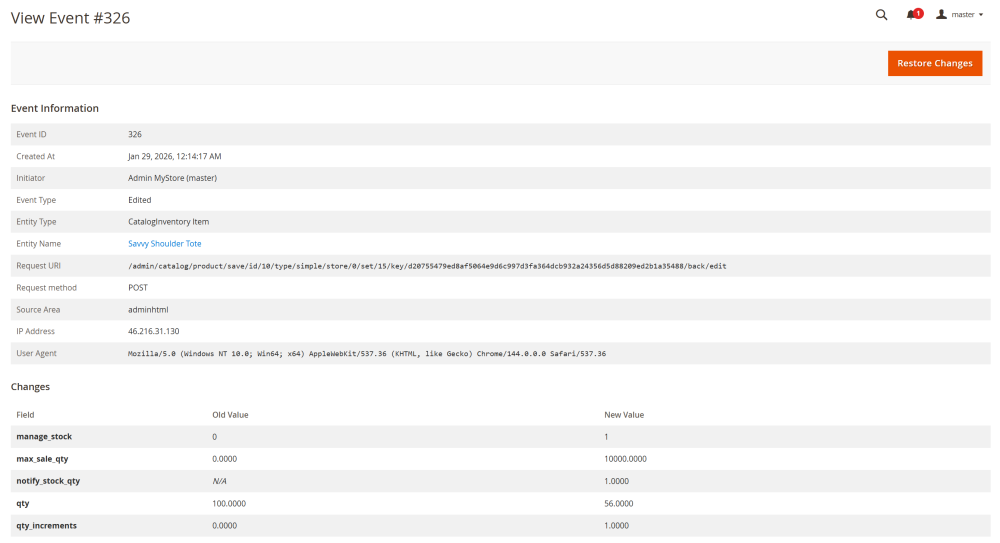Click the Entity Name label
This screenshot has width=1000, height=543.
(x=38, y=244)
